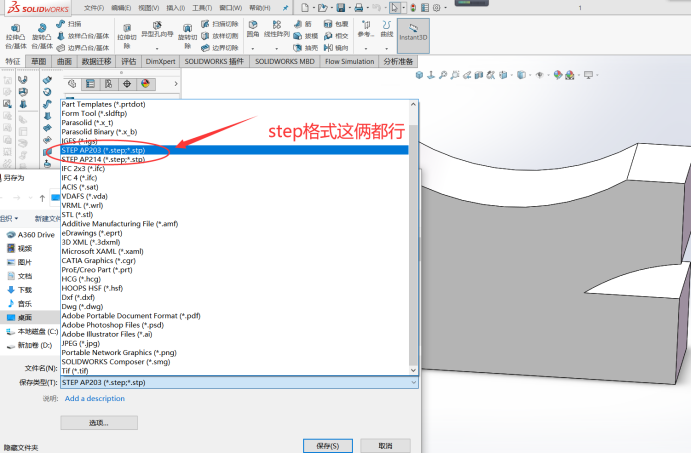Click the New document icon

pos(305,7)
